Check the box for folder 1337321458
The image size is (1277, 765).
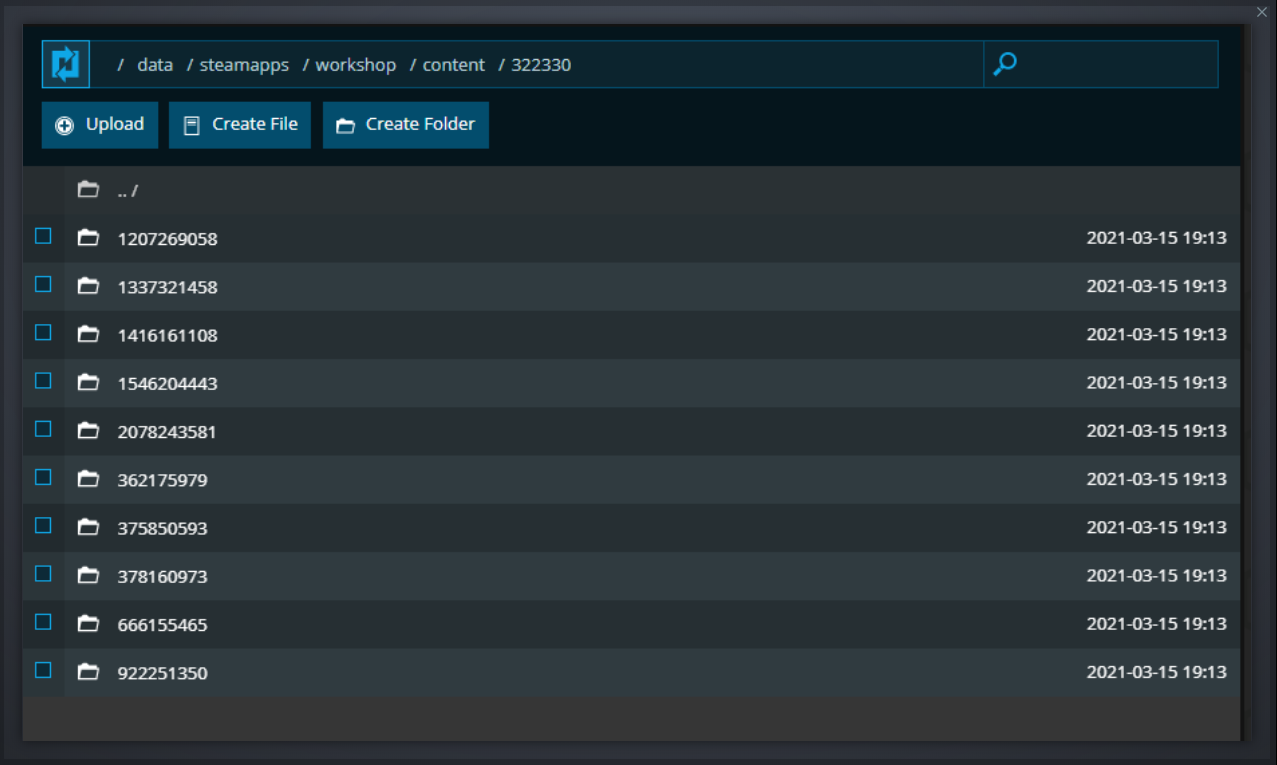click(43, 285)
